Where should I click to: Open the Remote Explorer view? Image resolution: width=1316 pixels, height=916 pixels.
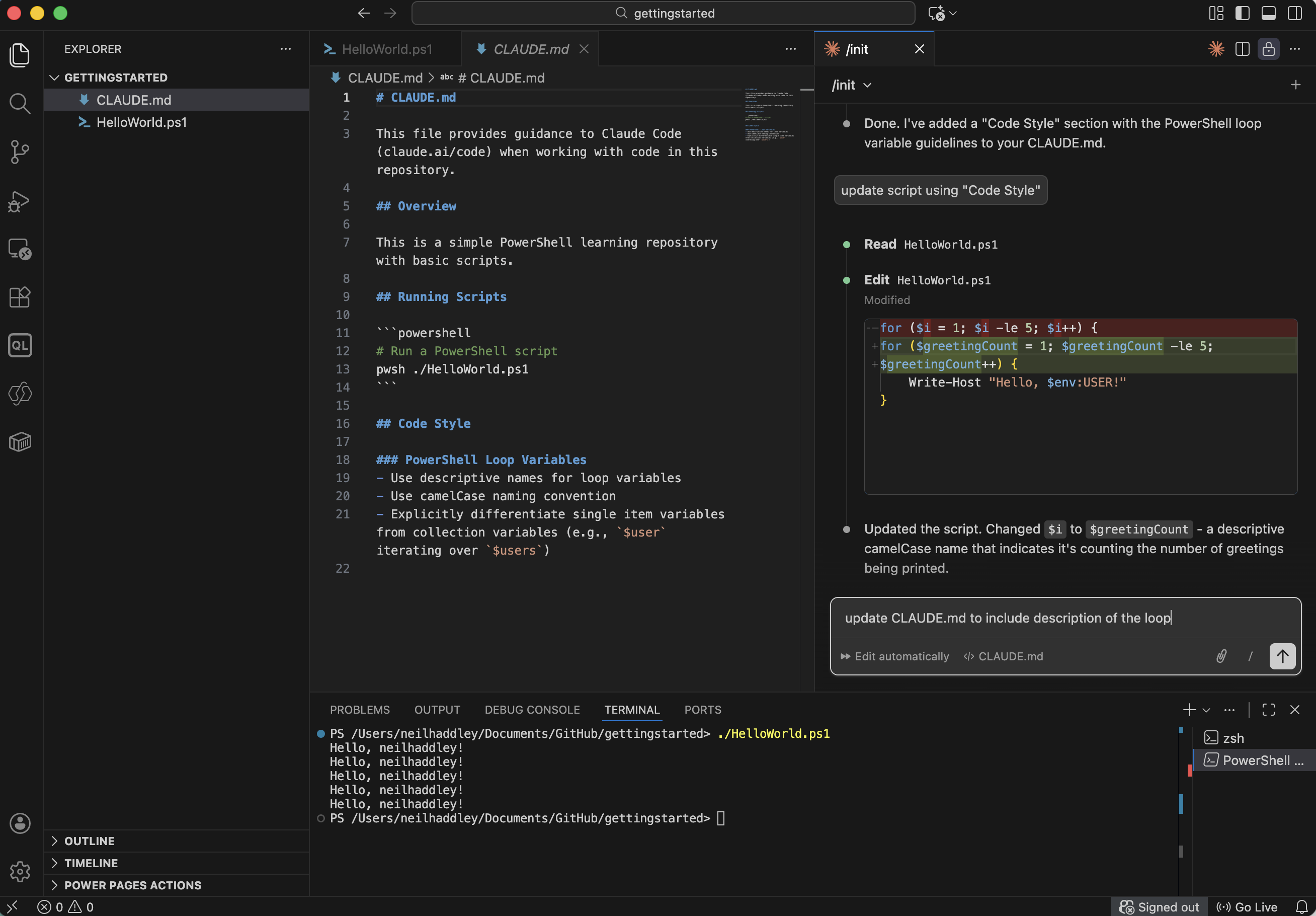click(20, 249)
